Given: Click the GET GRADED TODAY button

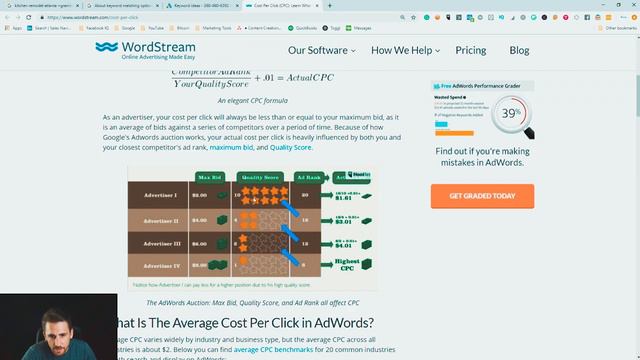Looking at the screenshot, I should click(482, 196).
